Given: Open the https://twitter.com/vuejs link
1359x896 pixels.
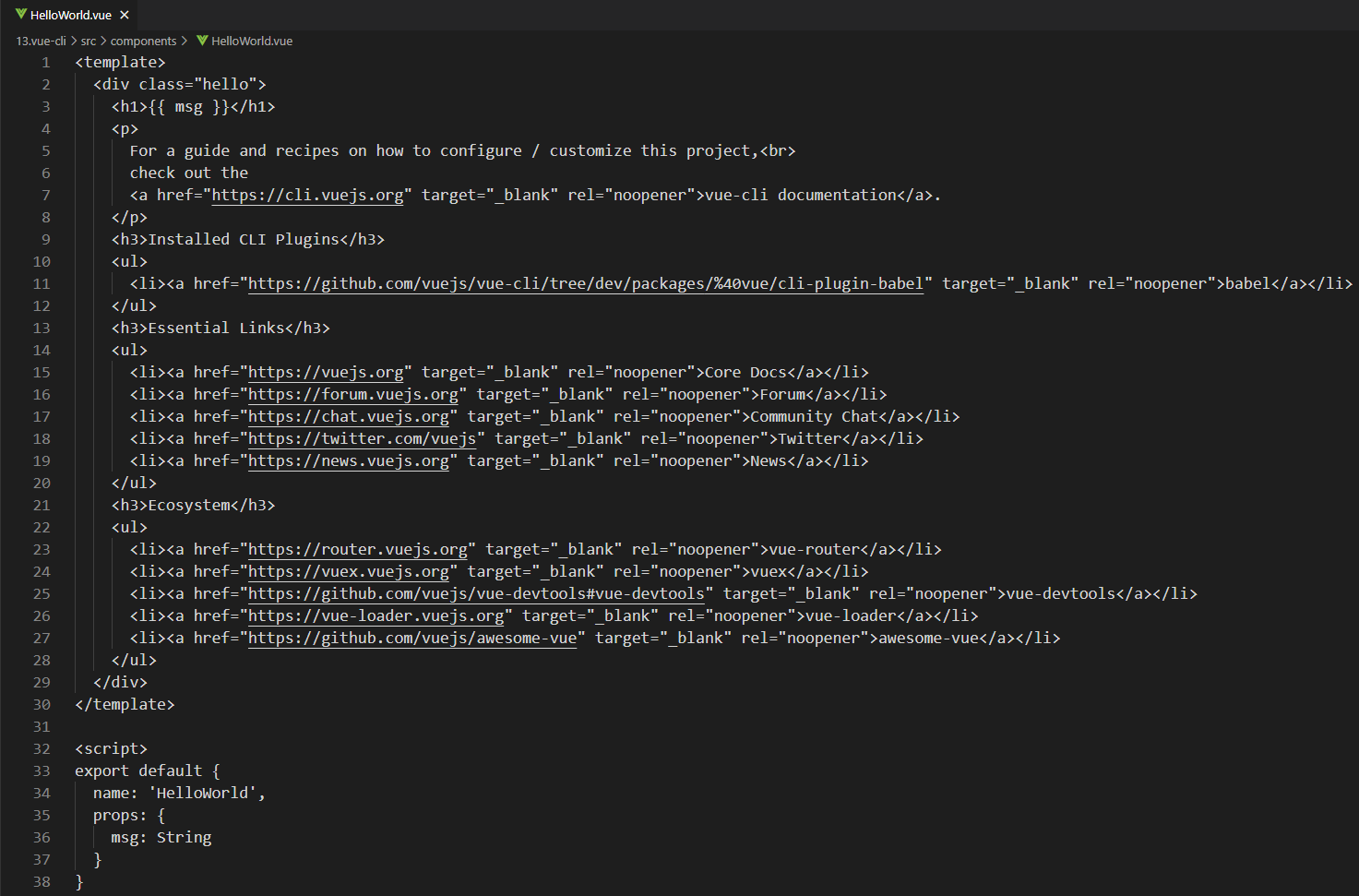Looking at the screenshot, I should coord(363,438).
